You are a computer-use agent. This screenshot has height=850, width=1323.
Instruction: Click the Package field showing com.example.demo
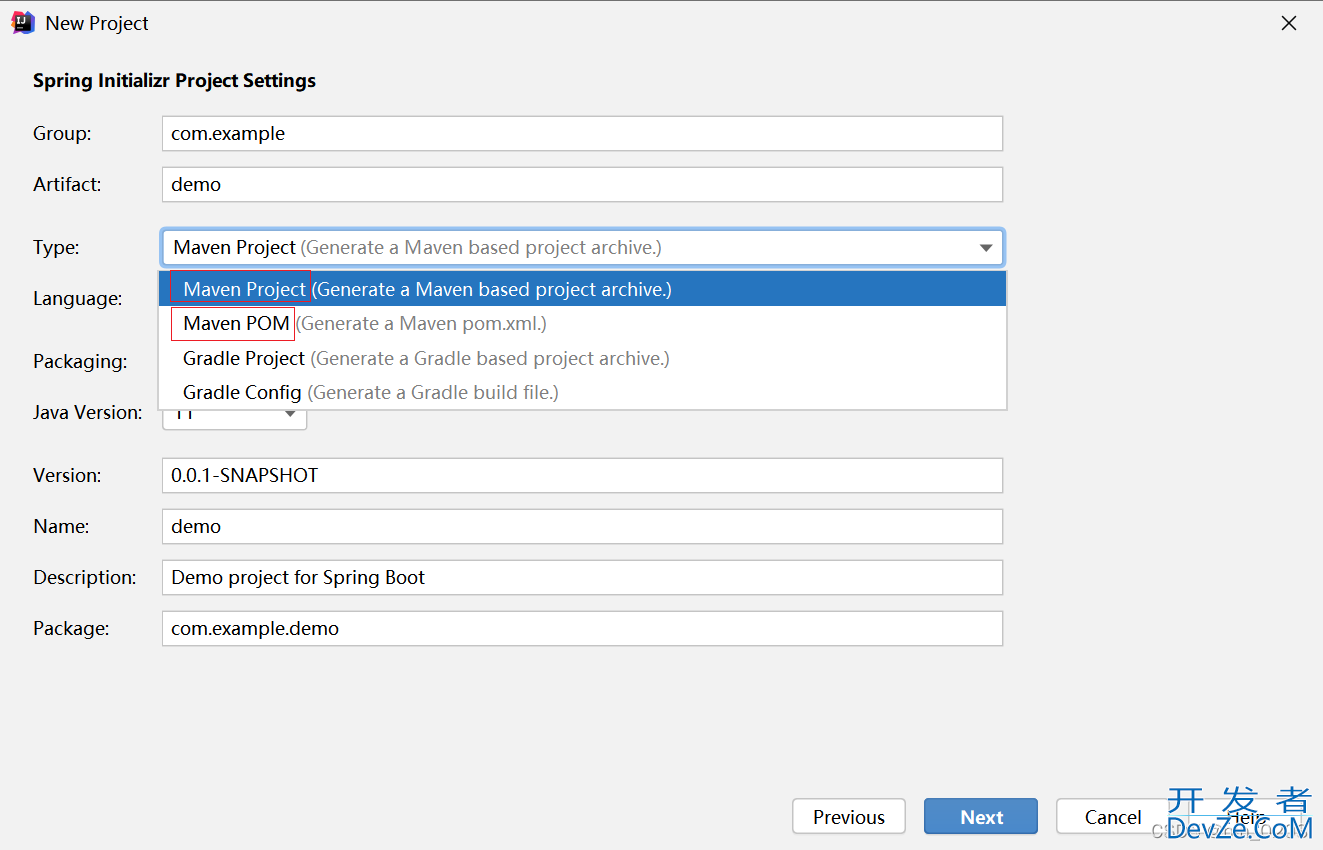click(x=582, y=629)
